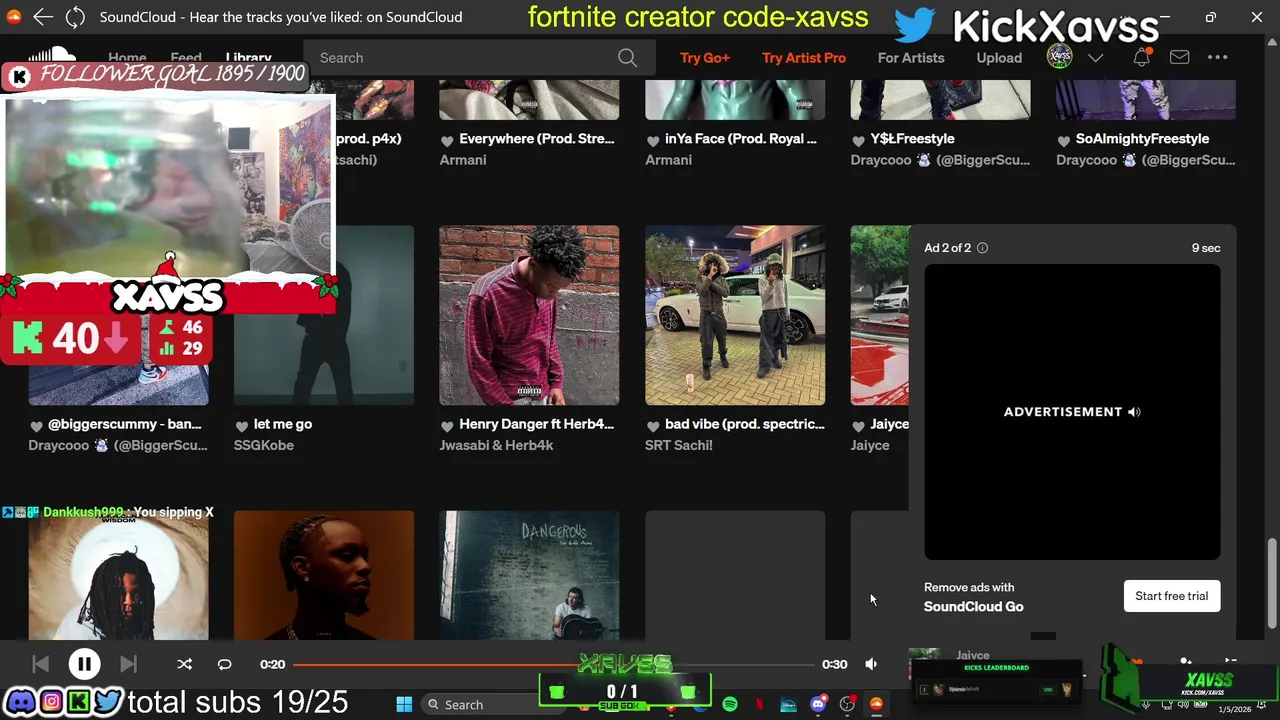Screen dimensions: 1280x720
Task: Click the magnifier search icon
Action: click(627, 58)
